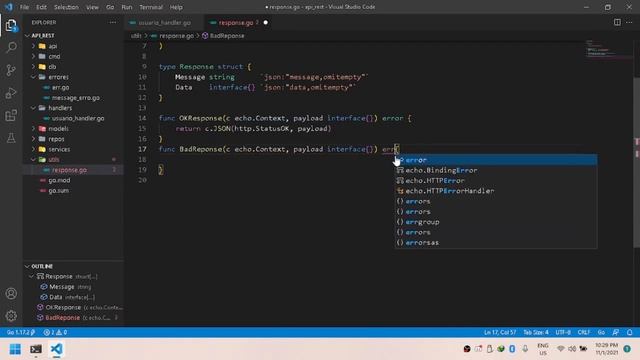Open Explorer panel ellipsis menu
The height and width of the screenshot is (360, 640).
(113, 22)
